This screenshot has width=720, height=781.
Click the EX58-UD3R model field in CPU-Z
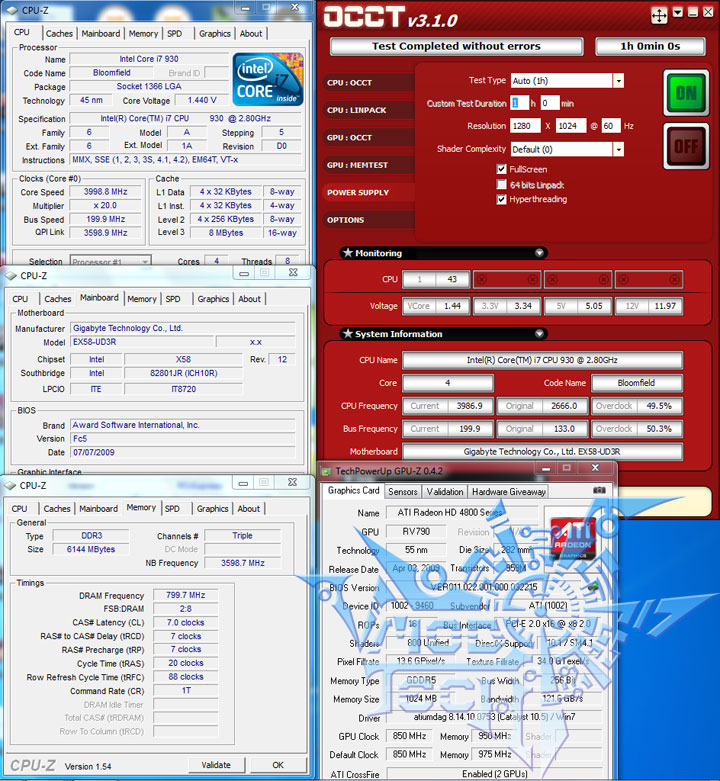point(142,342)
